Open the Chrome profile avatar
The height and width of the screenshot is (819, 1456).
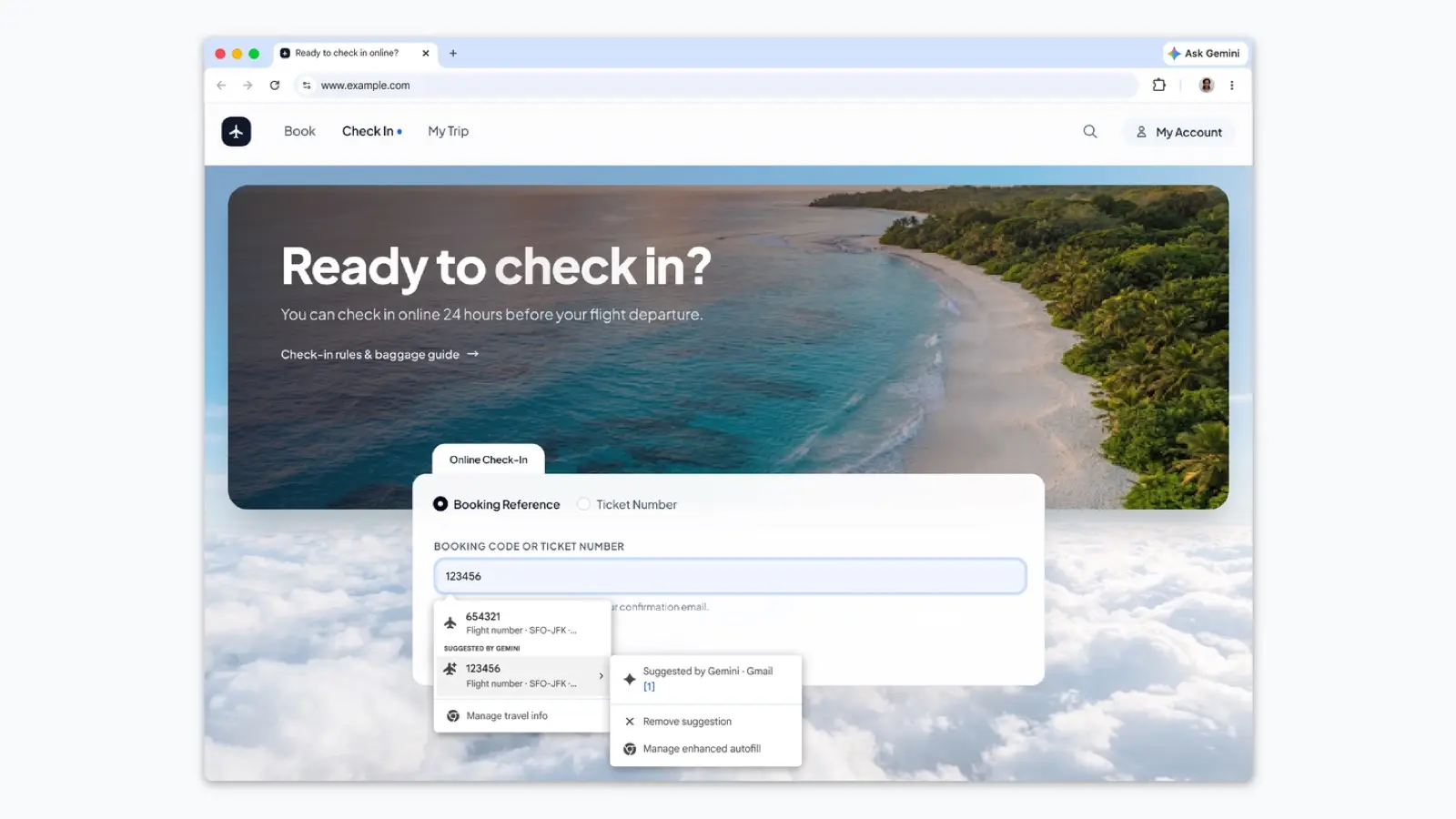coord(1207,85)
